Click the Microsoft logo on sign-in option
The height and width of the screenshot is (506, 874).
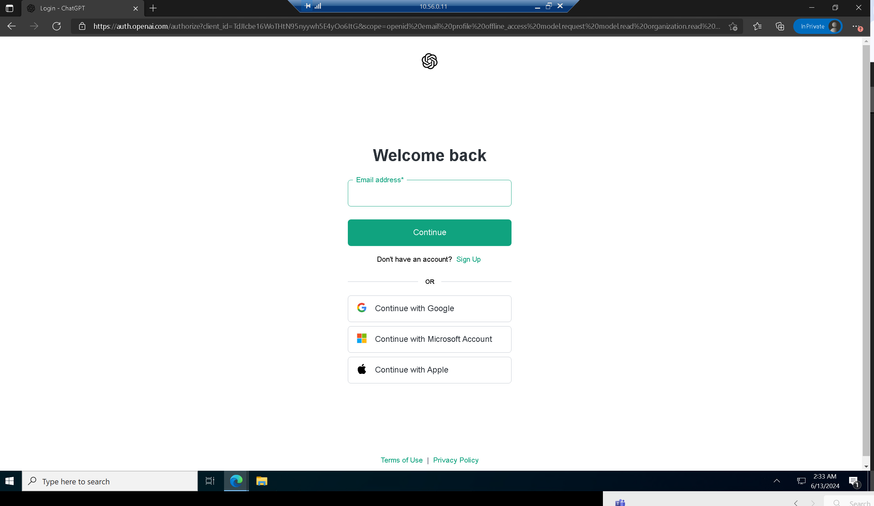[362, 338]
